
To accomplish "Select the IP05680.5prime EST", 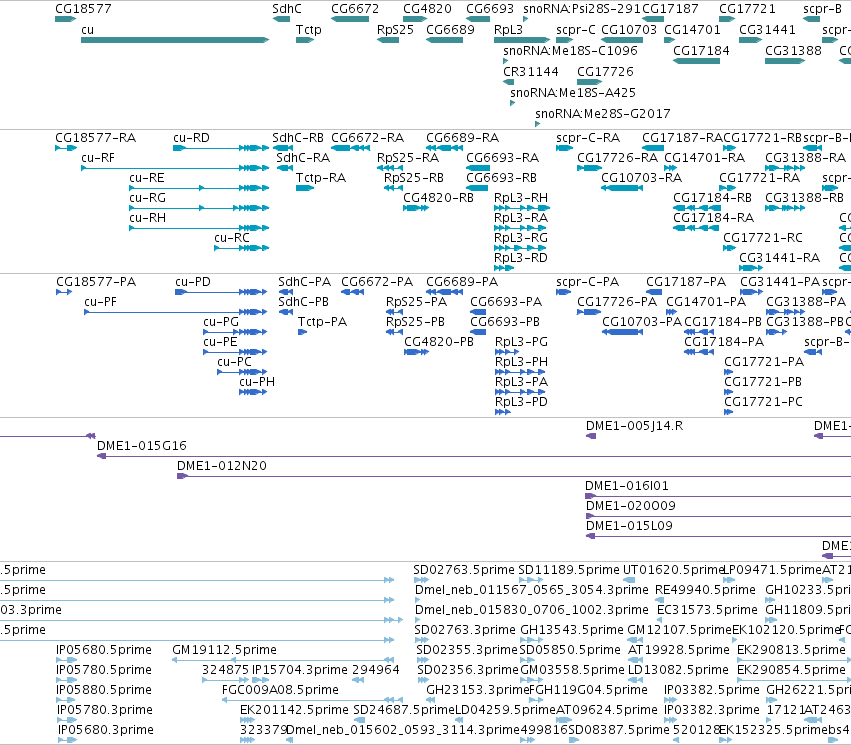I will [66, 660].
